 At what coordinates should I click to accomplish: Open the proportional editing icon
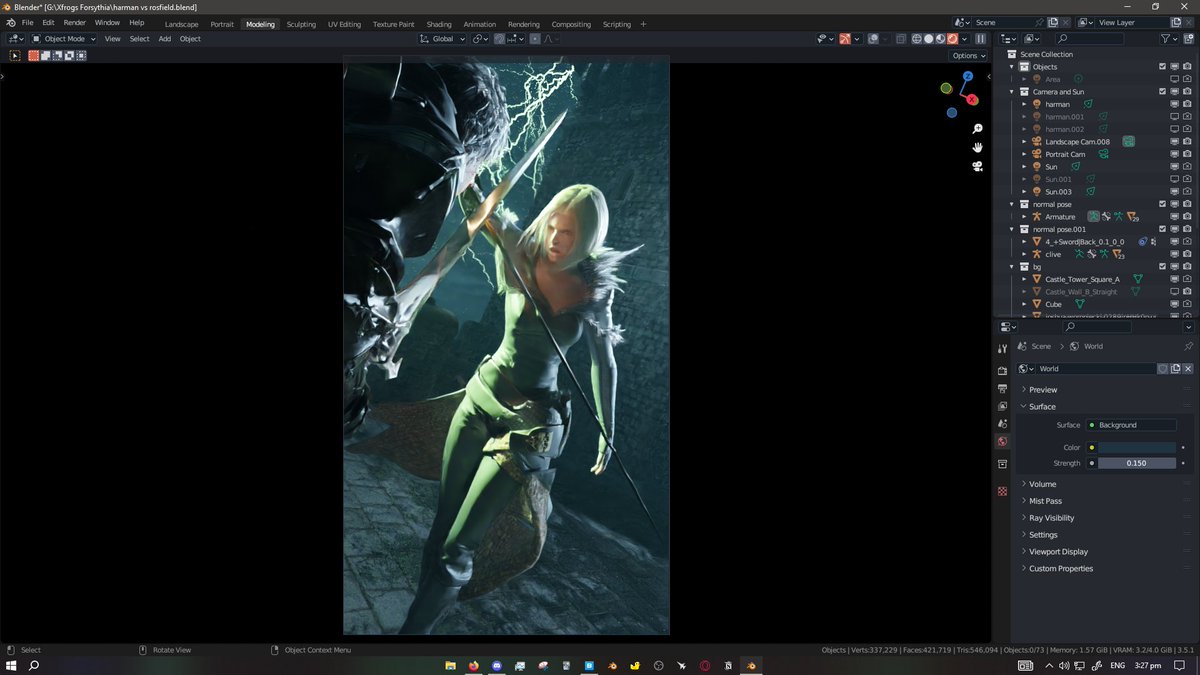point(535,39)
